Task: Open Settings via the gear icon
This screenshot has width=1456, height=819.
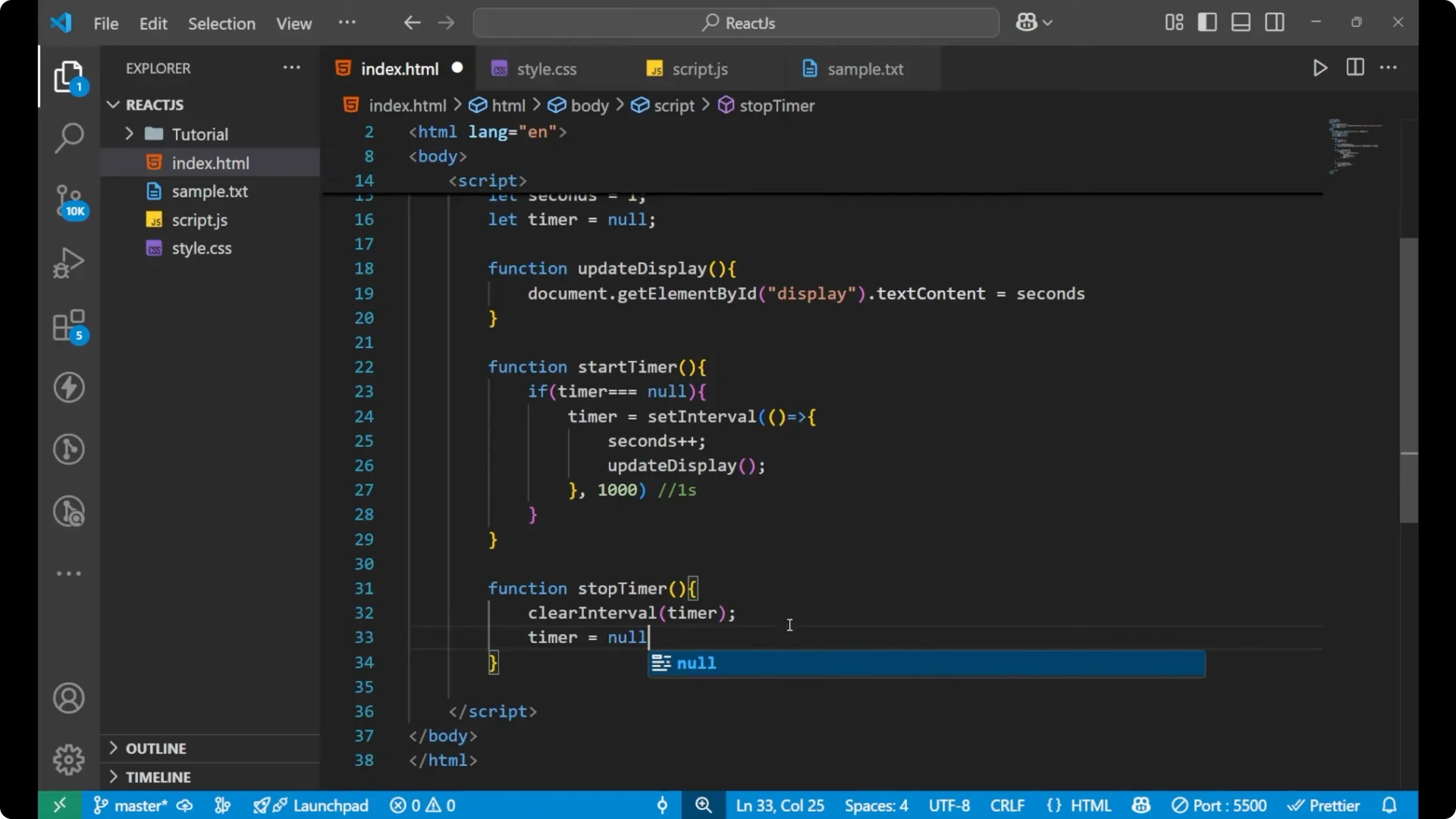Action: 68,759
